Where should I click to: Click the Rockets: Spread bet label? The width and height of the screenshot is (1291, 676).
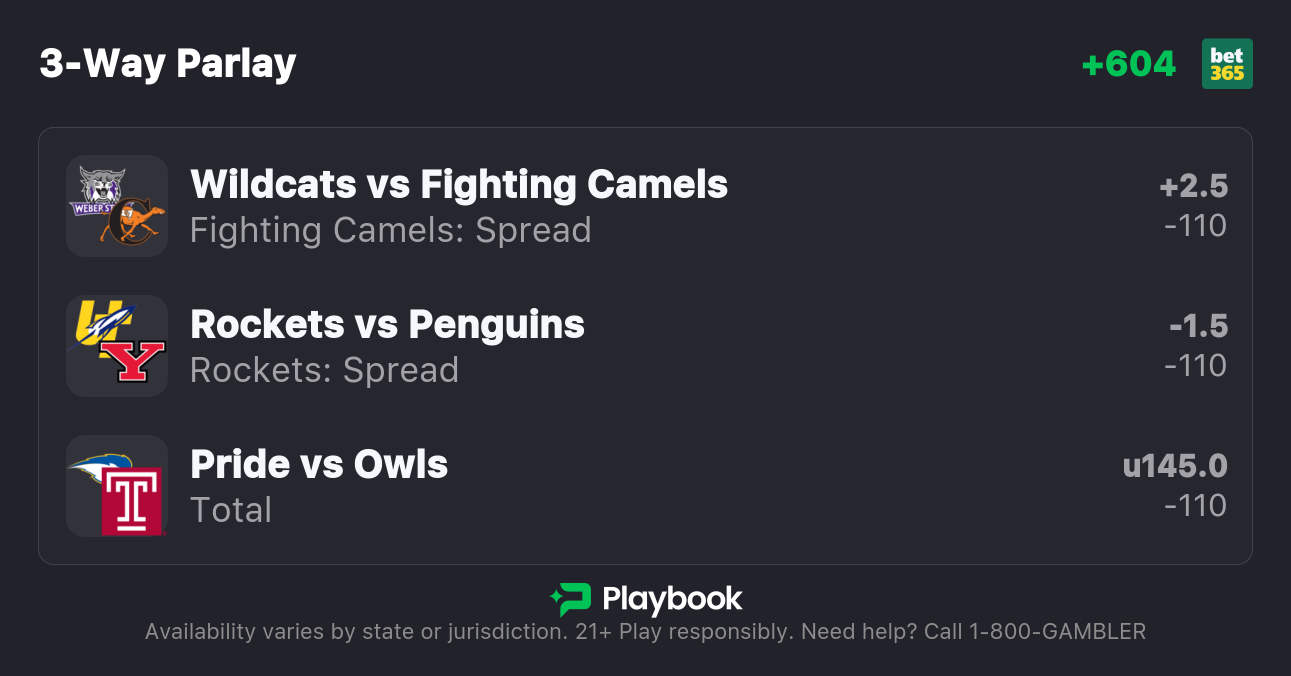(324, 370)
